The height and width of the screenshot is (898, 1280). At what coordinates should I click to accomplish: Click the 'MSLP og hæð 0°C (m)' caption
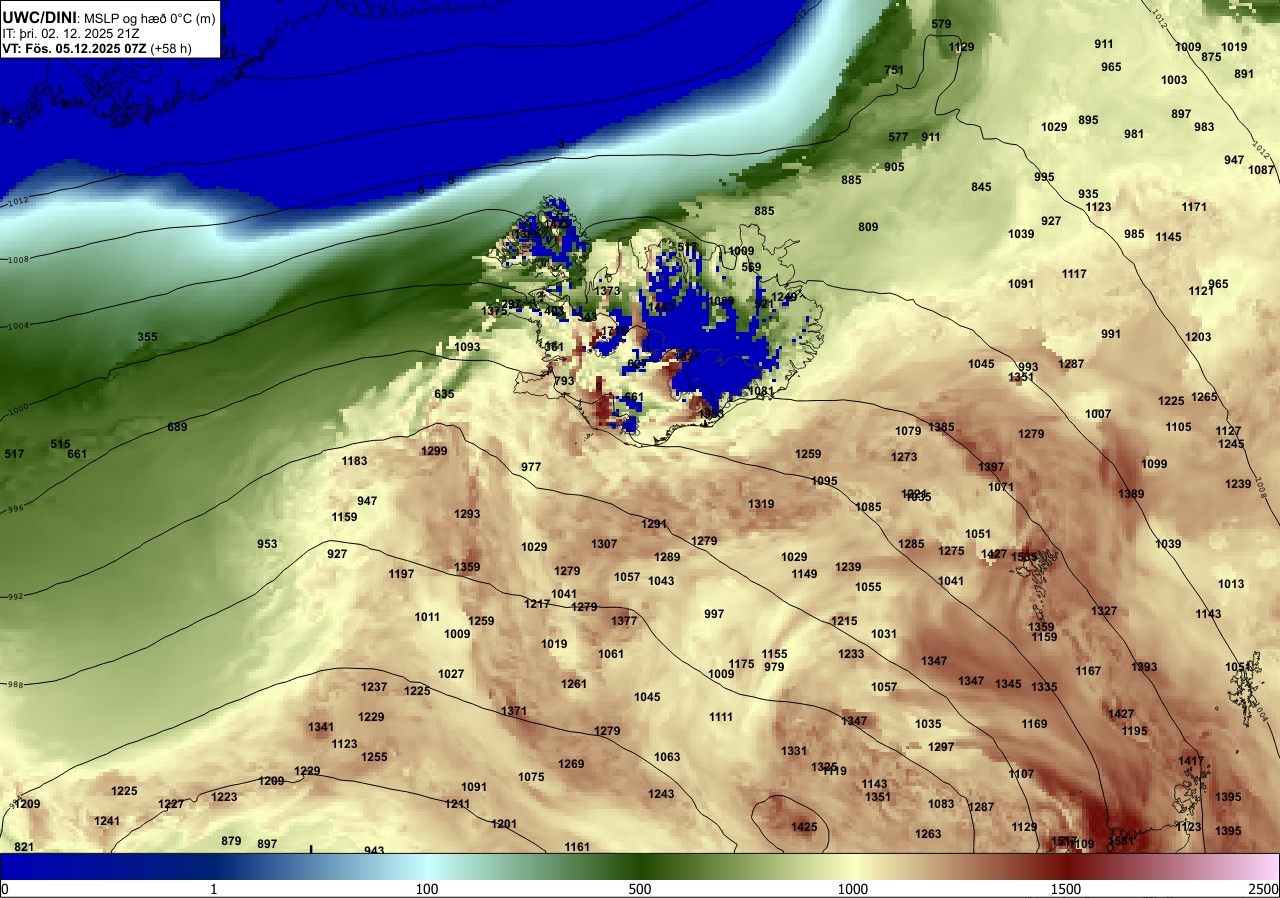[x=148, y=18]
